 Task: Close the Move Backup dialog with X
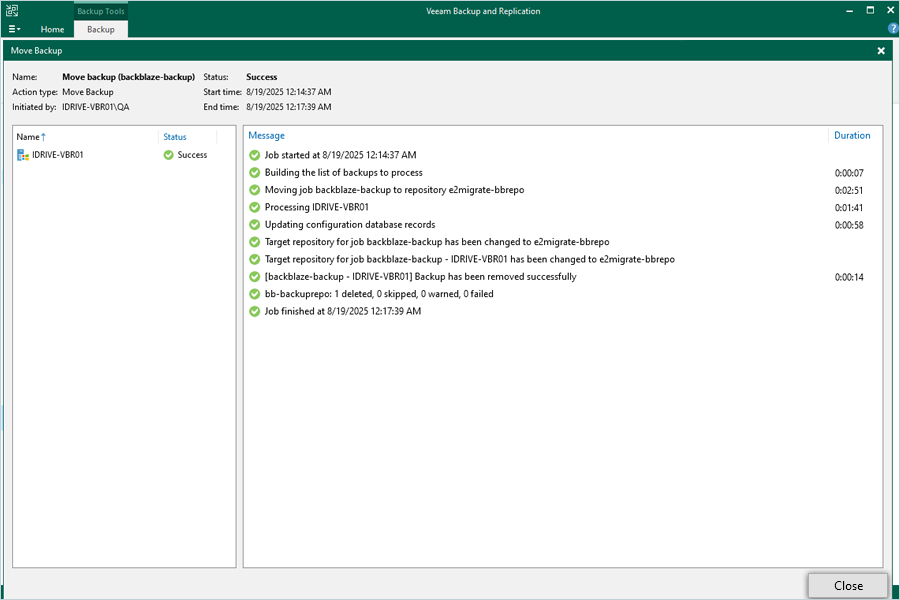[x=881, y=51]
